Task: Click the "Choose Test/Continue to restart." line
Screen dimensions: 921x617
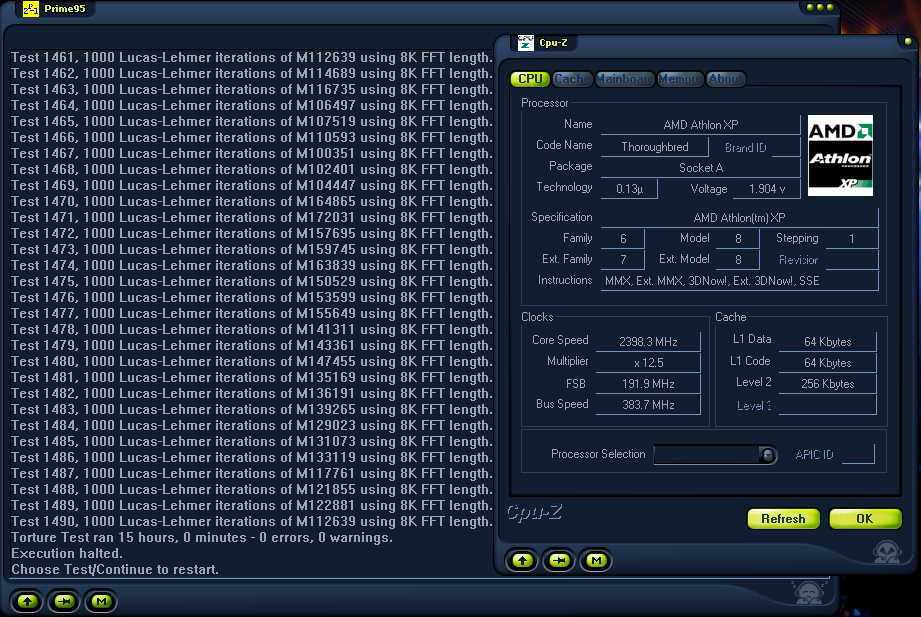Action: click(x=115, y=569)
